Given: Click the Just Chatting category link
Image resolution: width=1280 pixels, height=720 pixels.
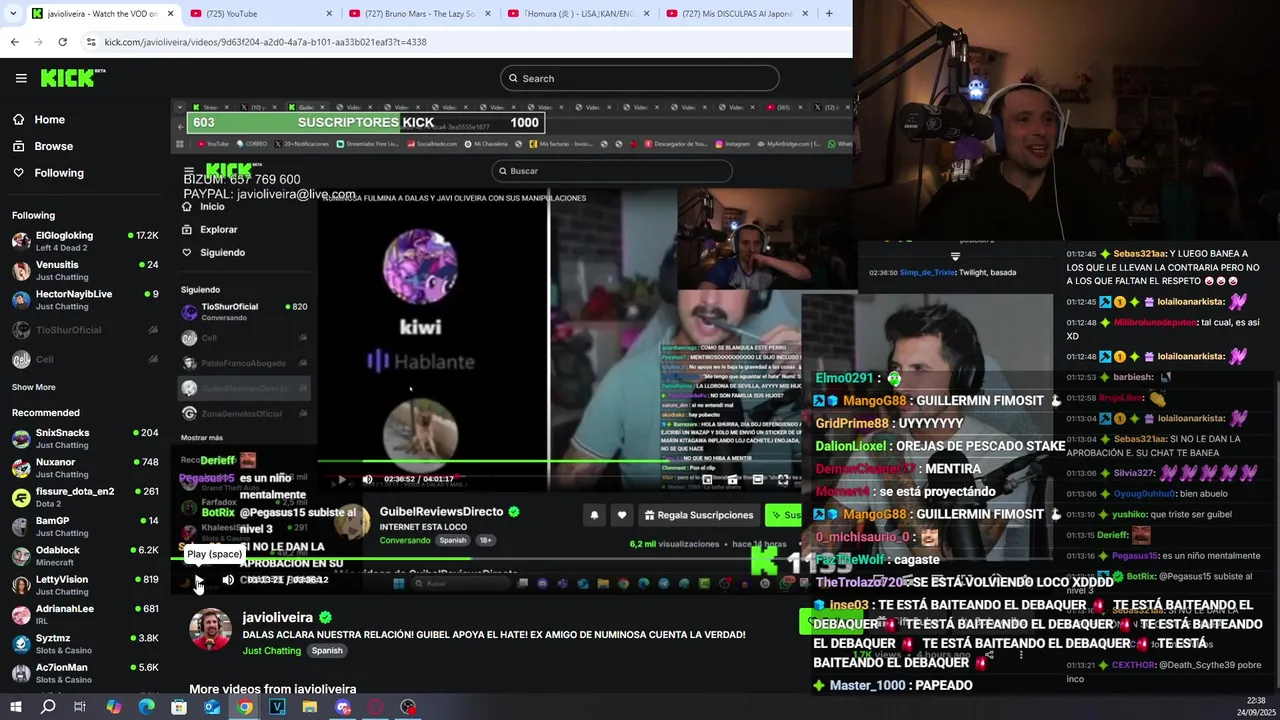Looking at the screenshot, I should (271, 650).
